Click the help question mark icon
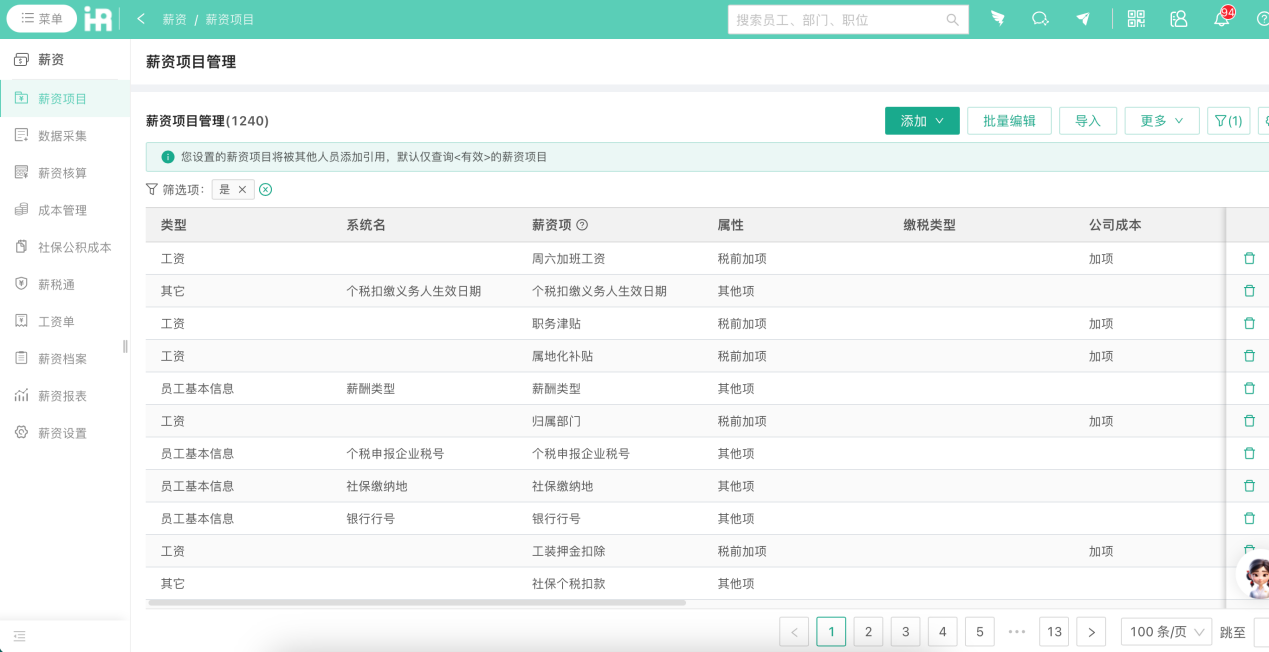 [x=1262, y=18]
